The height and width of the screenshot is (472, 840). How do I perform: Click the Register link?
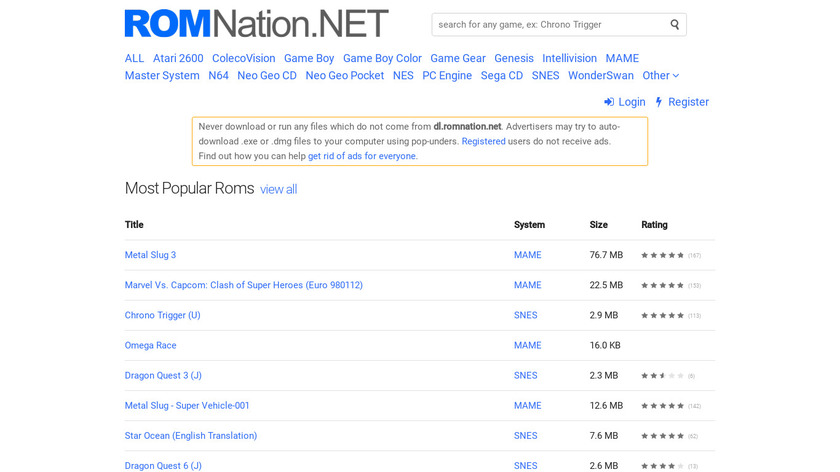(688, 102)
